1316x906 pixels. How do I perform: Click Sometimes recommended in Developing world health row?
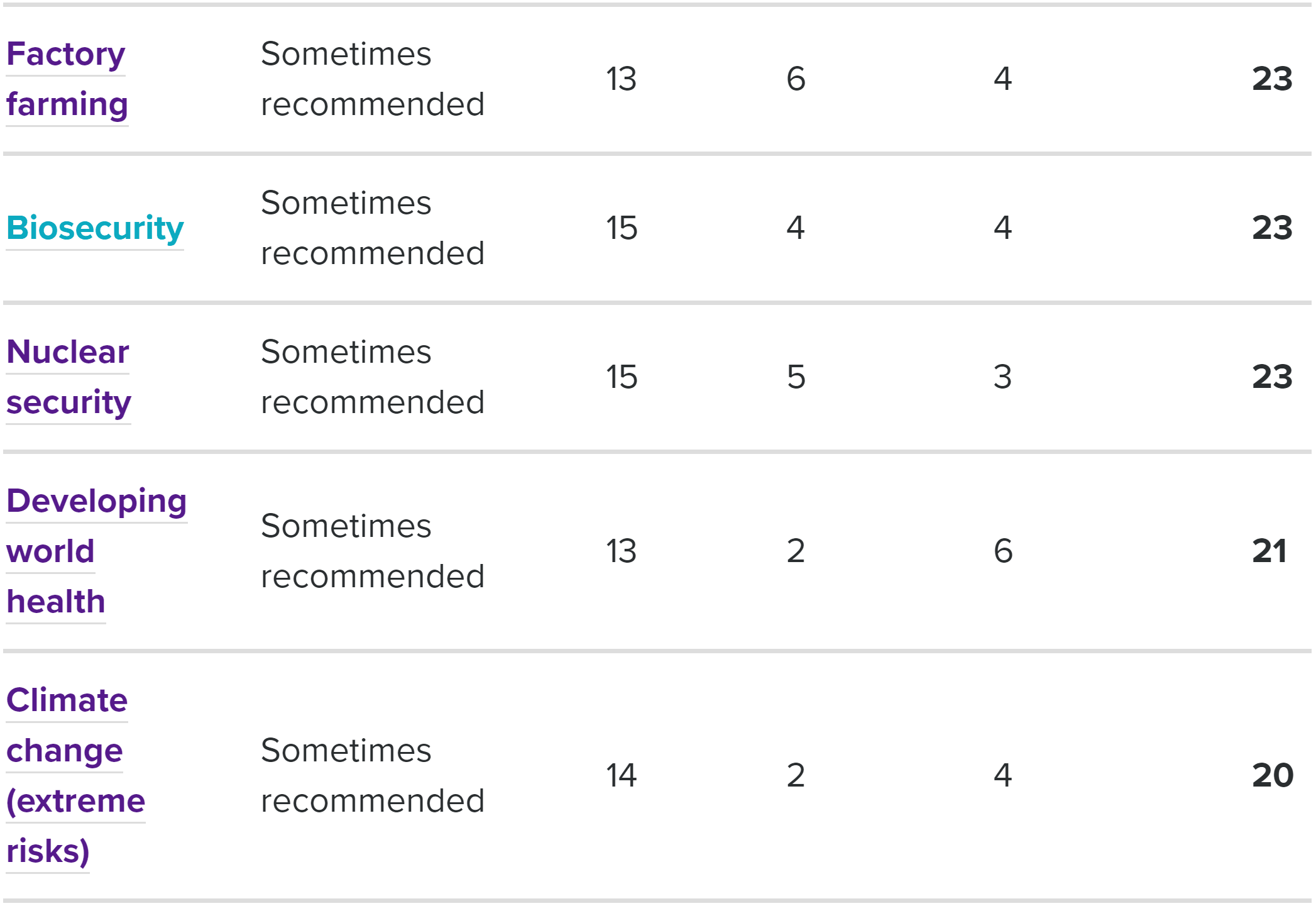pos(373,551)
